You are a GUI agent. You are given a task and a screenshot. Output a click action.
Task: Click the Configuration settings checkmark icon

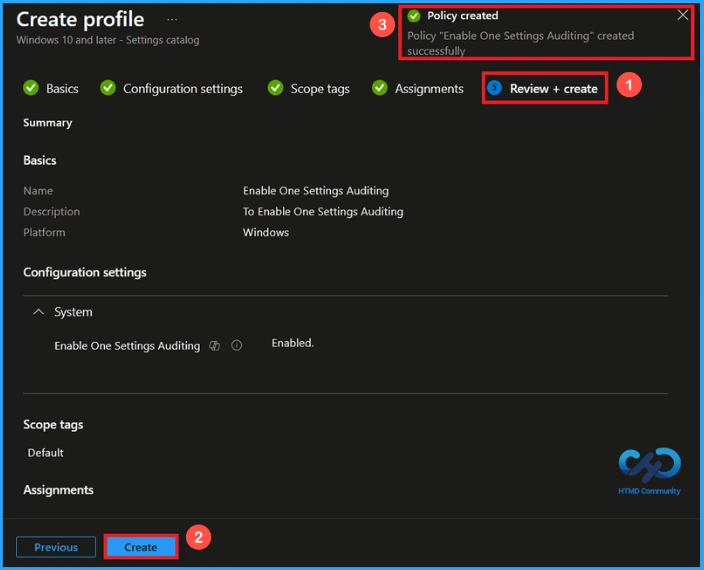click(108, 88)
